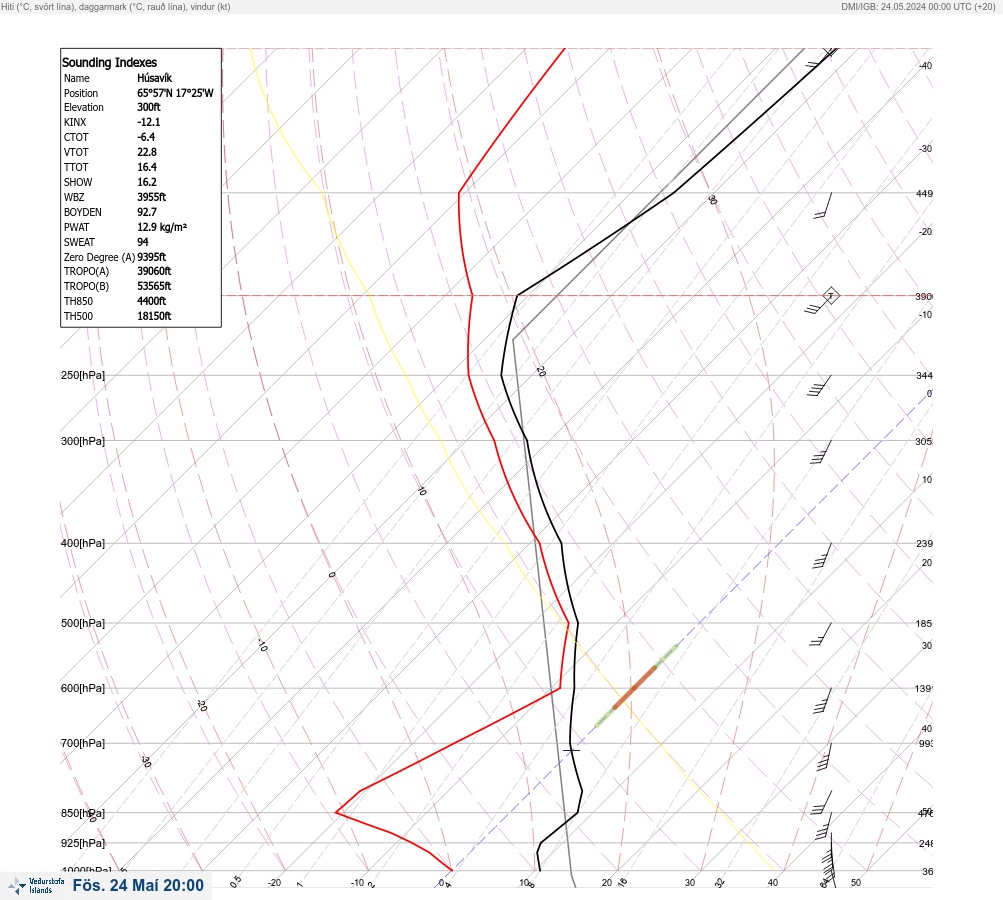This screenshot has height=900, width=1003.
Task: Click the WBZ value 3955ft
Action: (x=152, y=197)
